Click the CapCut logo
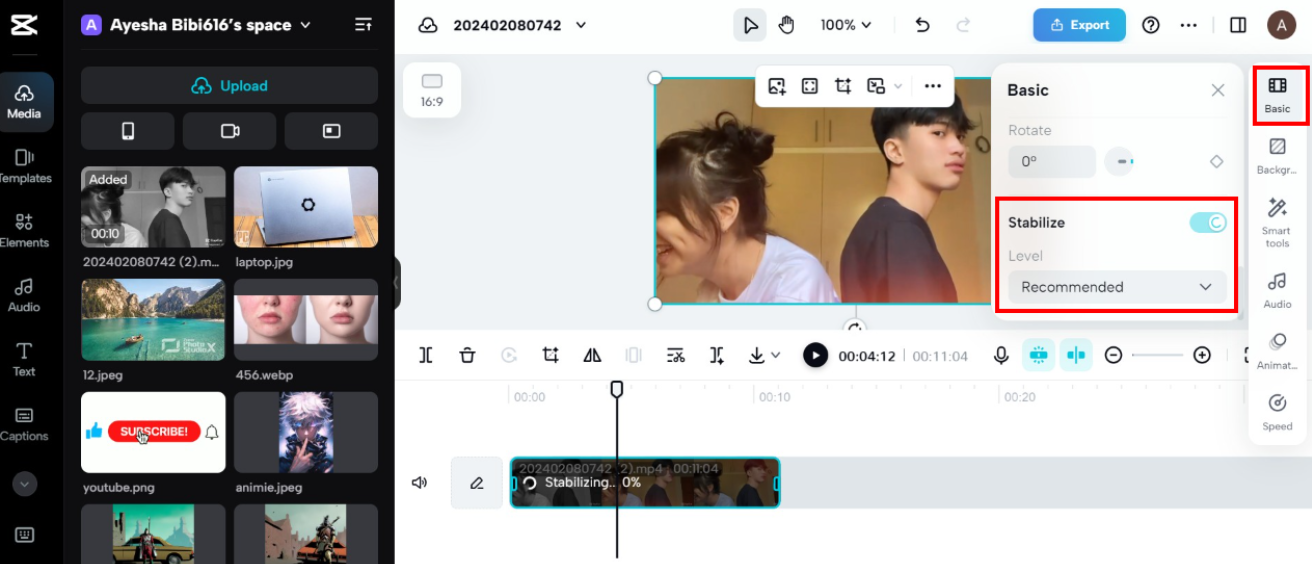This screenshot has width=1312, height=564. pos(25,24)
